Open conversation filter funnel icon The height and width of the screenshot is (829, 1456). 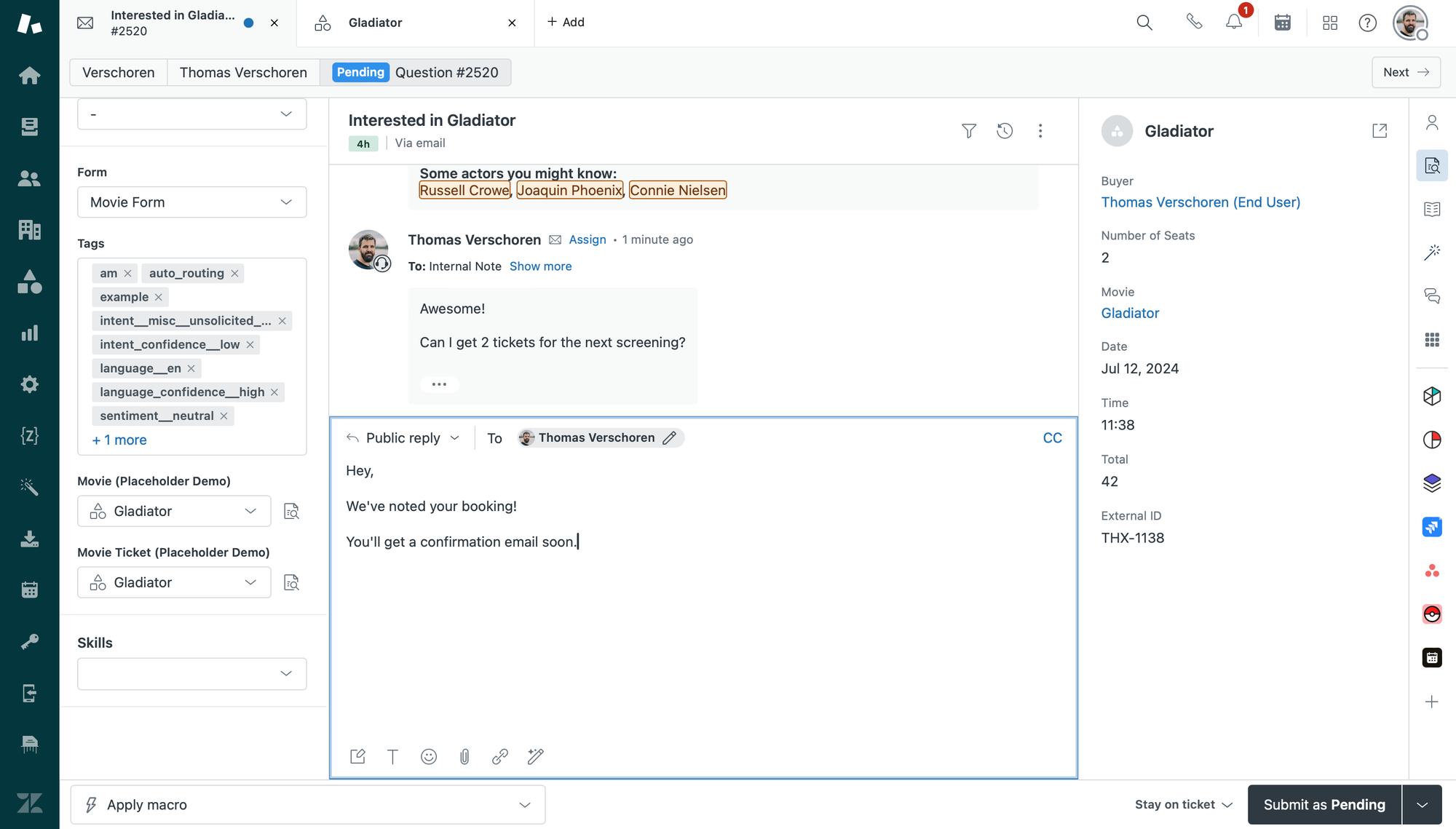click(968, 131)
